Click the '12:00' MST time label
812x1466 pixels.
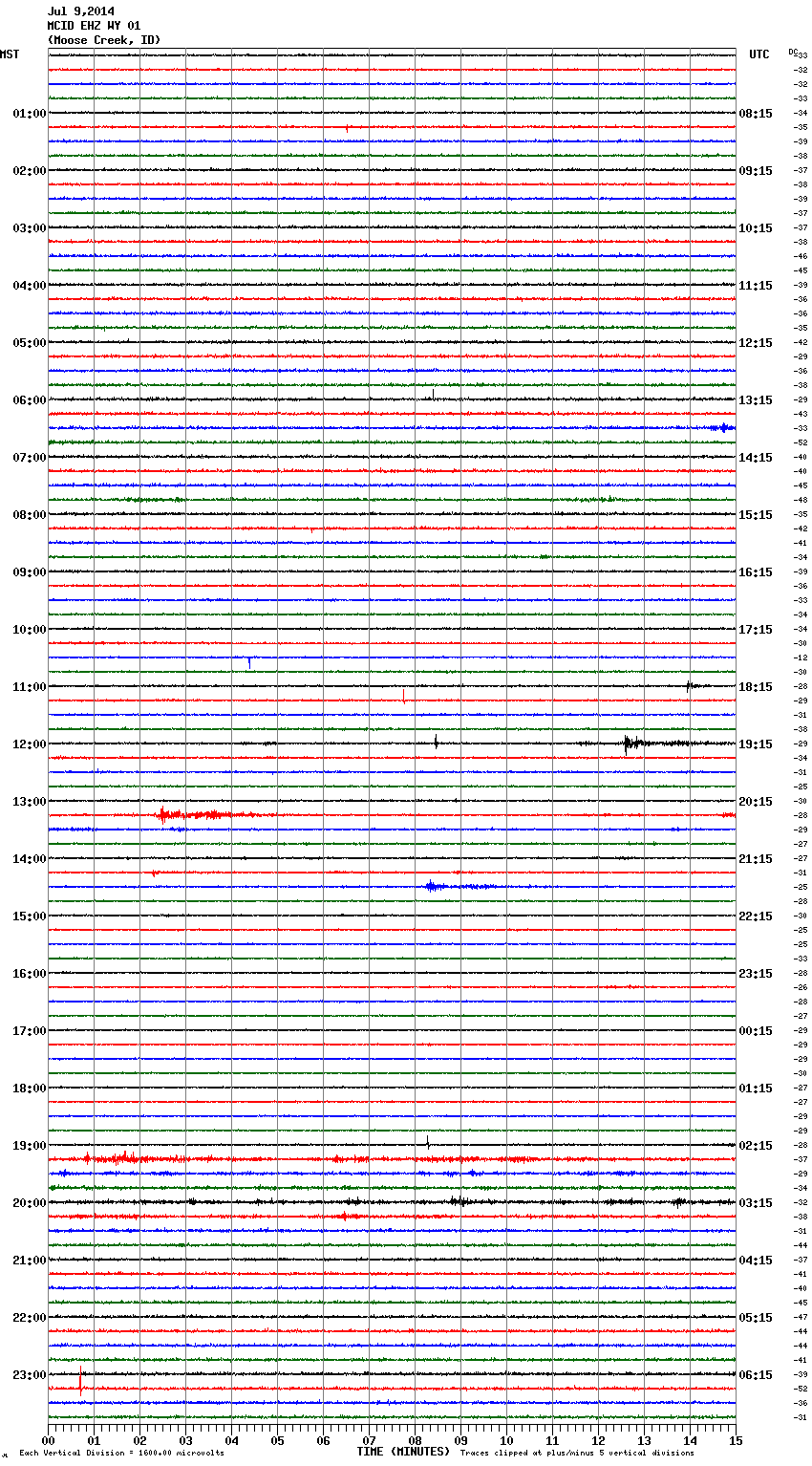pyautogui.click(x=30, y=744)
